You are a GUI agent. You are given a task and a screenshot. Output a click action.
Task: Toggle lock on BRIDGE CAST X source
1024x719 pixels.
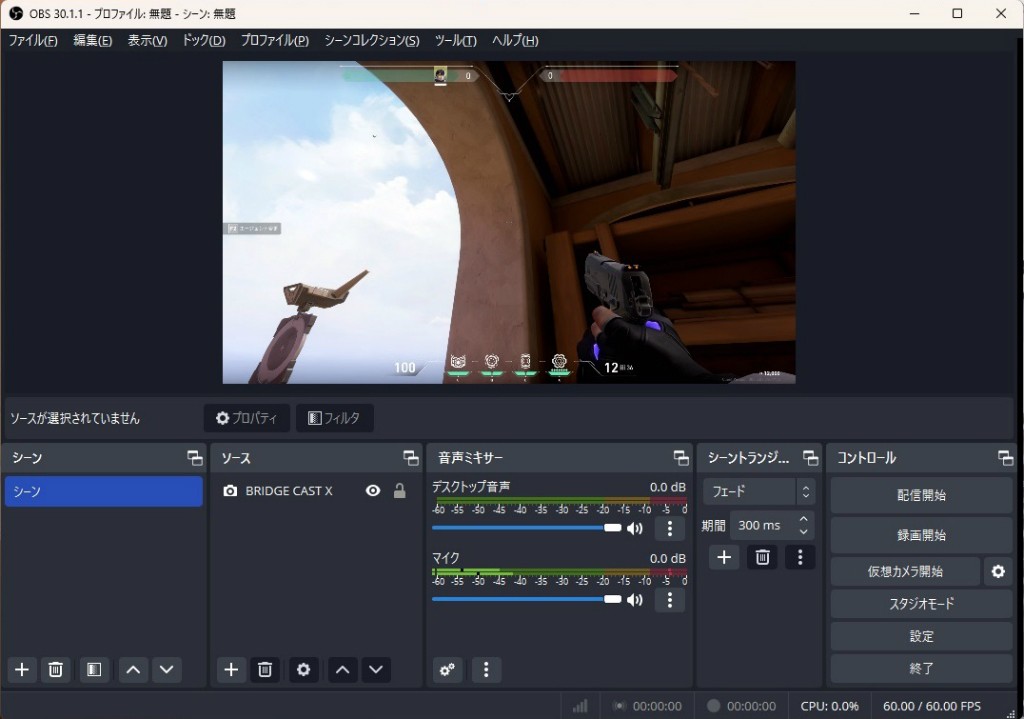(x=400, y=491)
